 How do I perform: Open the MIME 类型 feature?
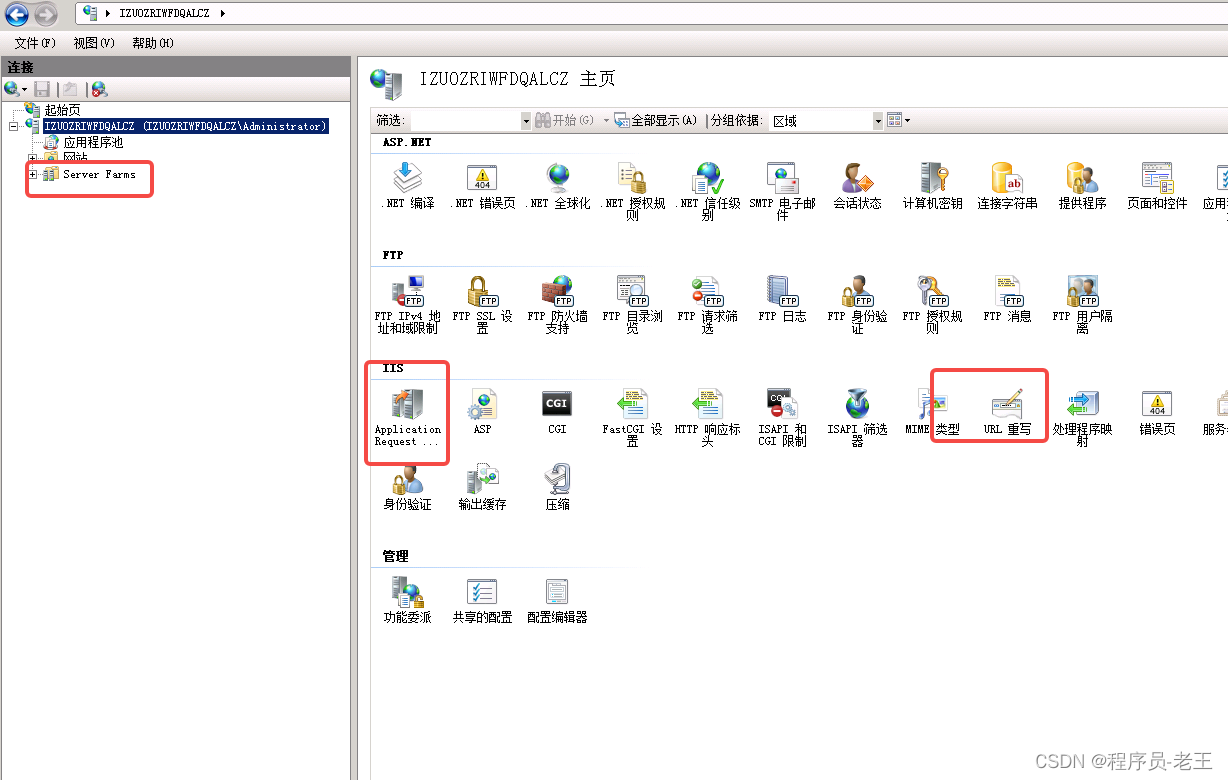(x=932, y=412)
